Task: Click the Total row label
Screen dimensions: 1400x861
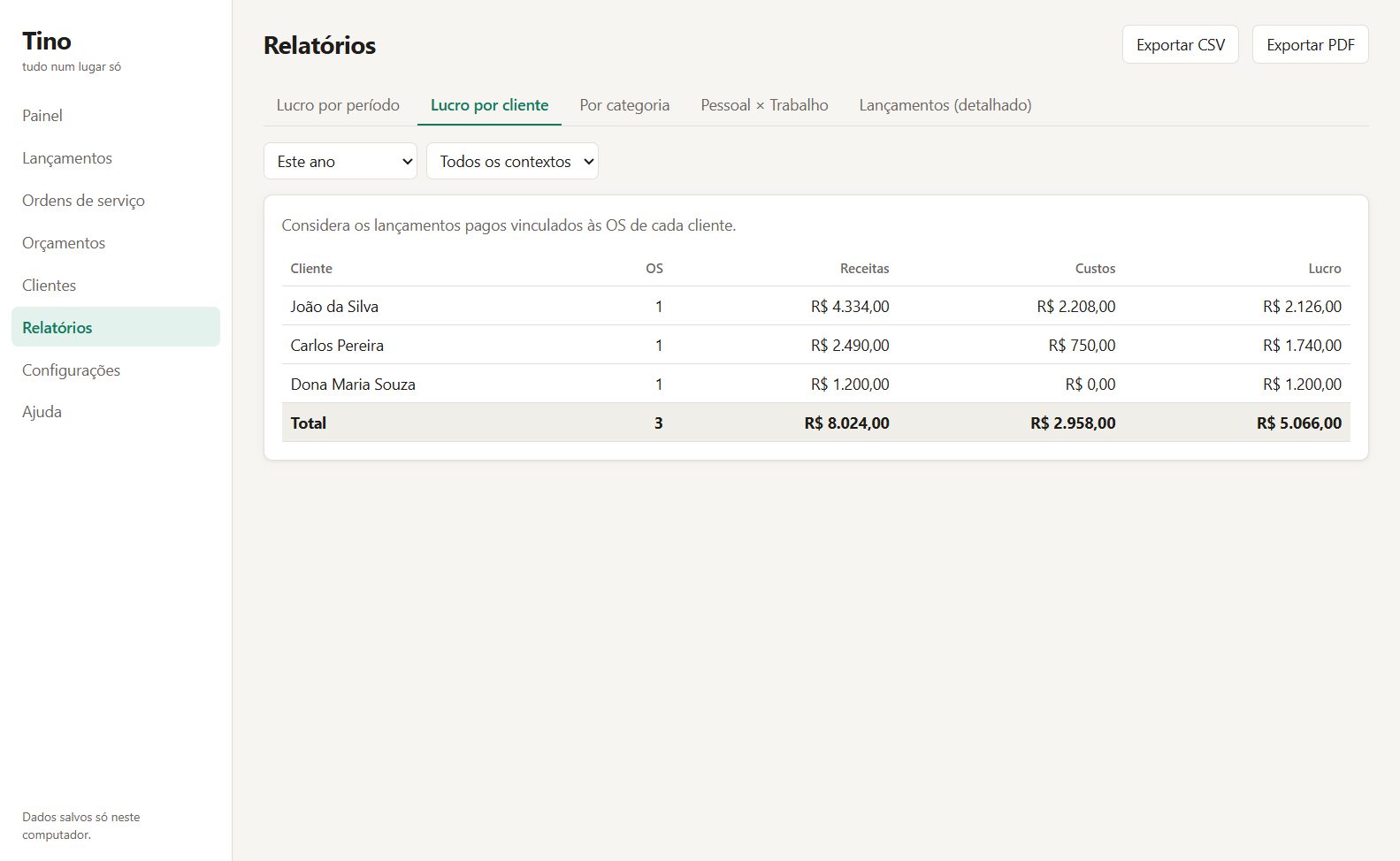Action: (309, 423)
